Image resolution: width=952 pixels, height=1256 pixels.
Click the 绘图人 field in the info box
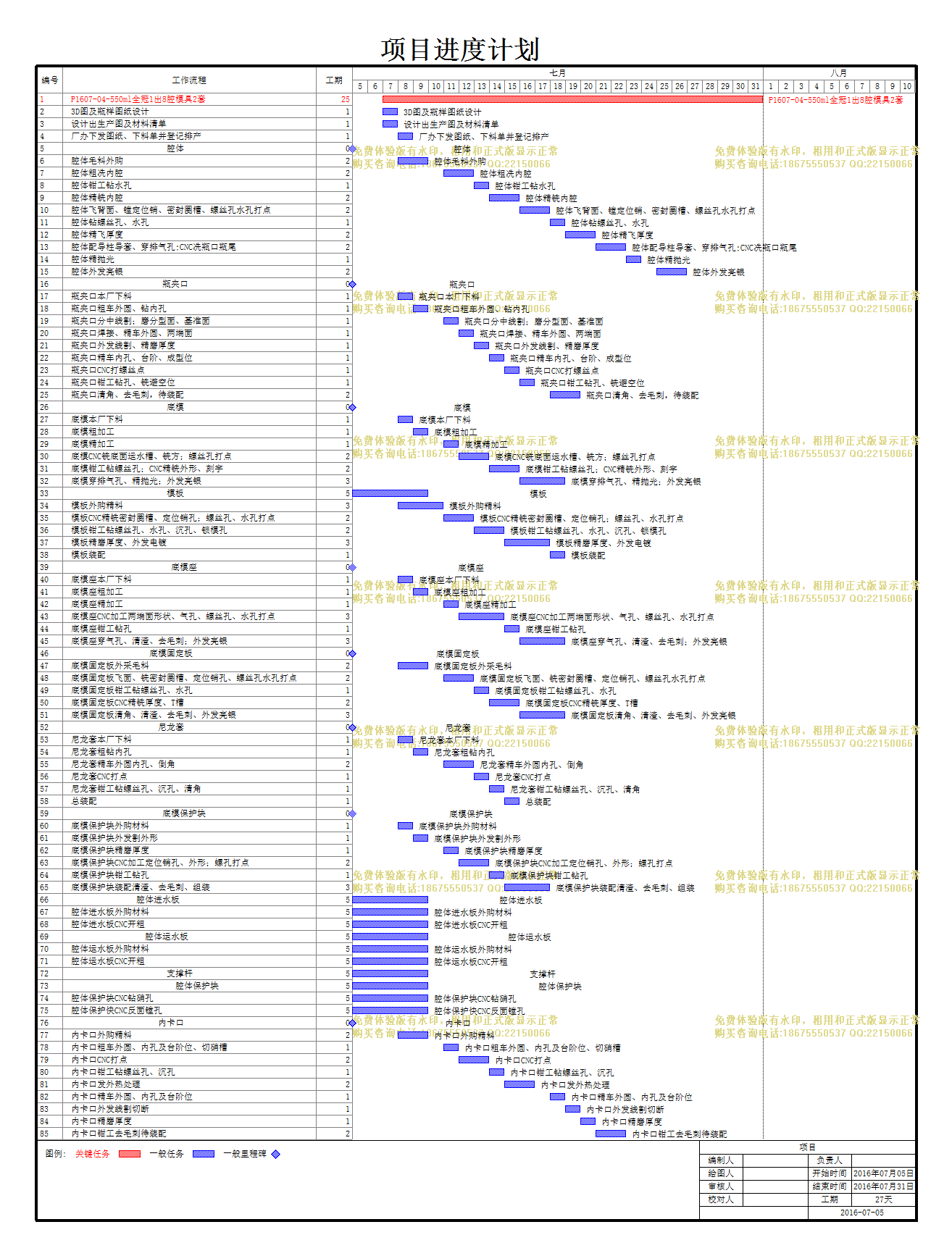point(776,1173)
